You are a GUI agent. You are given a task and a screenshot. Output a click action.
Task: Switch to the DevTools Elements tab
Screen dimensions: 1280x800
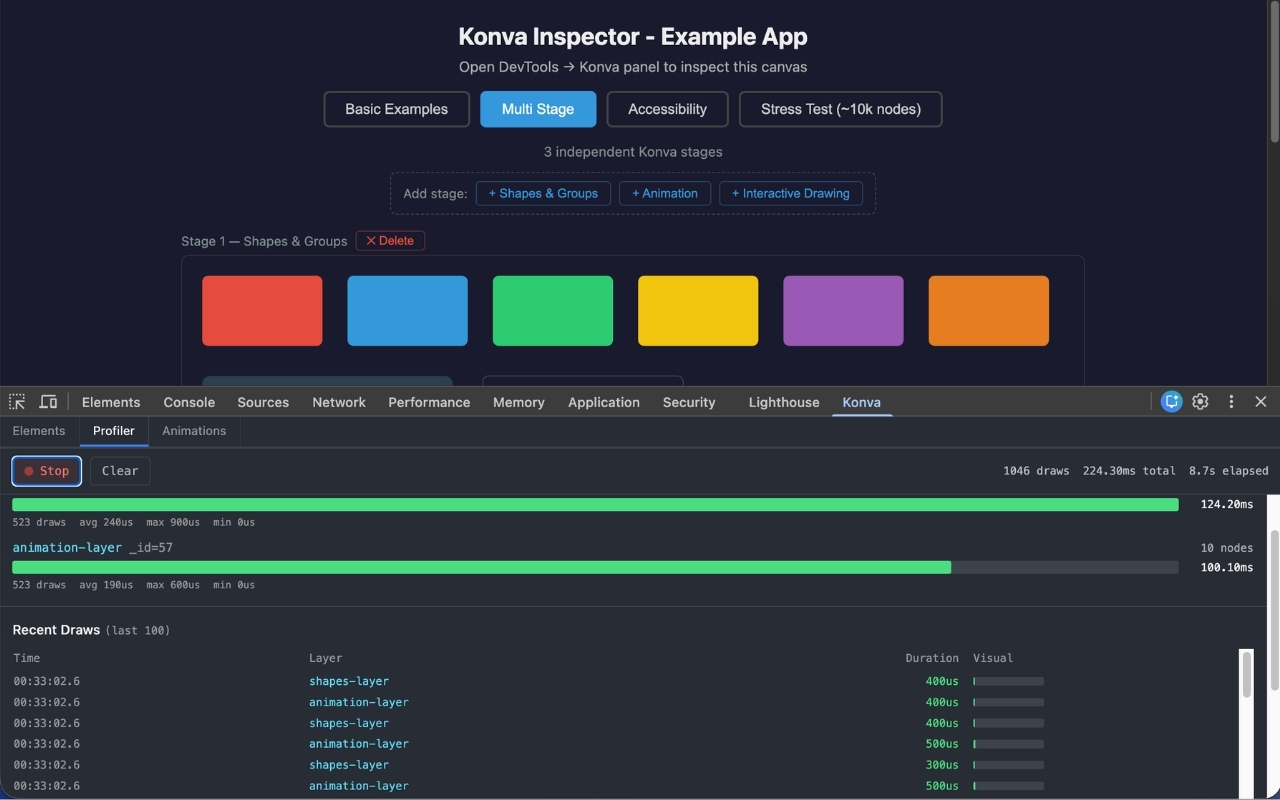(x=111, y=402)
